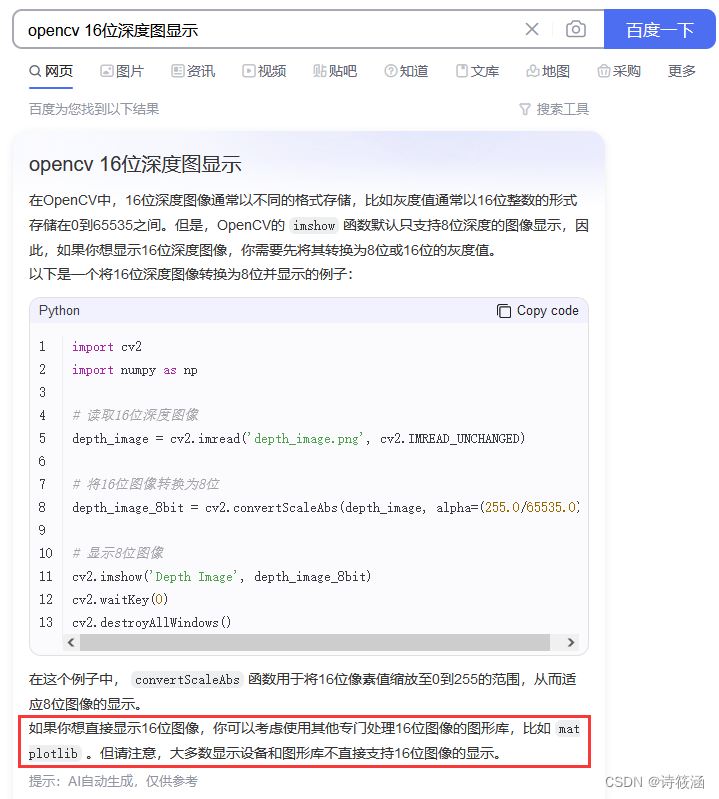This screenshot has height=799, width=719.
Task: Click the cv2.imshow code line
Action: click(222, 576)
